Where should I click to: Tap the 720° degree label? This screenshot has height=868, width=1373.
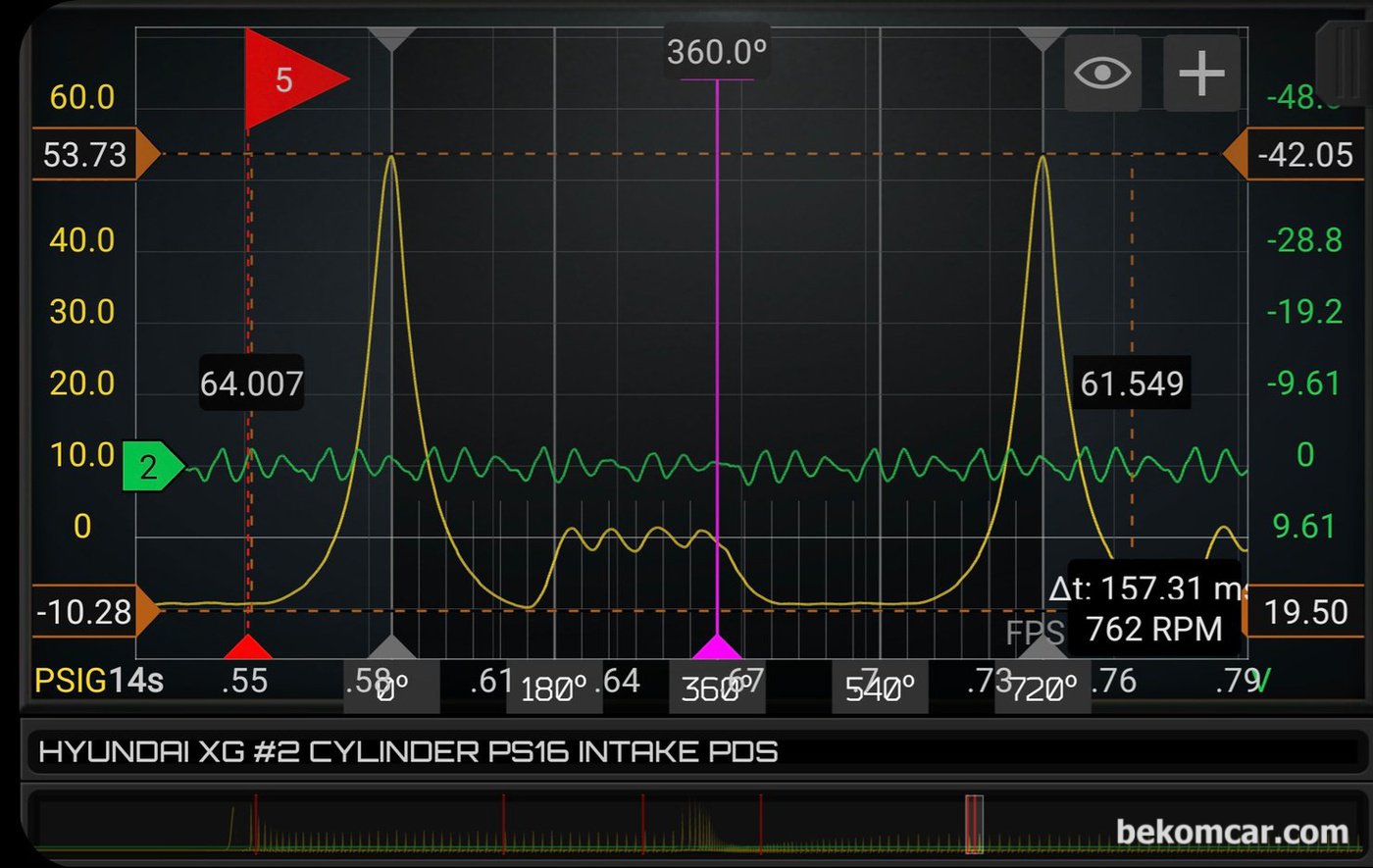coord(1042,689)
